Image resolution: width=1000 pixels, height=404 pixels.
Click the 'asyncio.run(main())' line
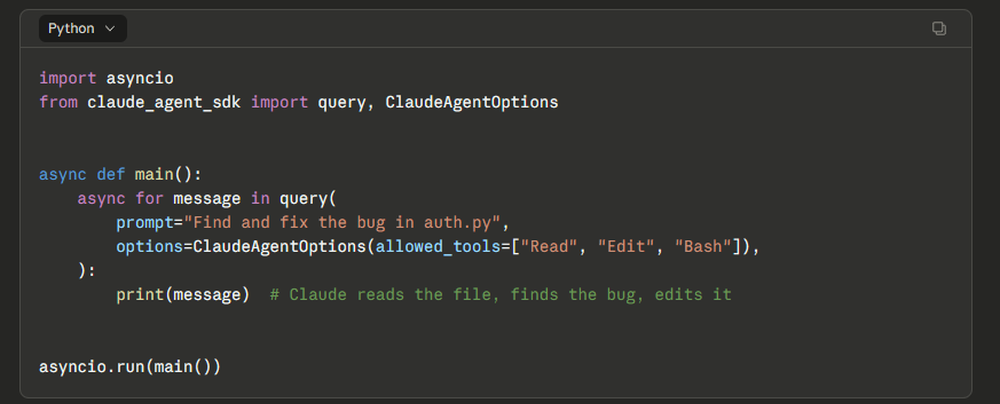click(x=130, y=367)
